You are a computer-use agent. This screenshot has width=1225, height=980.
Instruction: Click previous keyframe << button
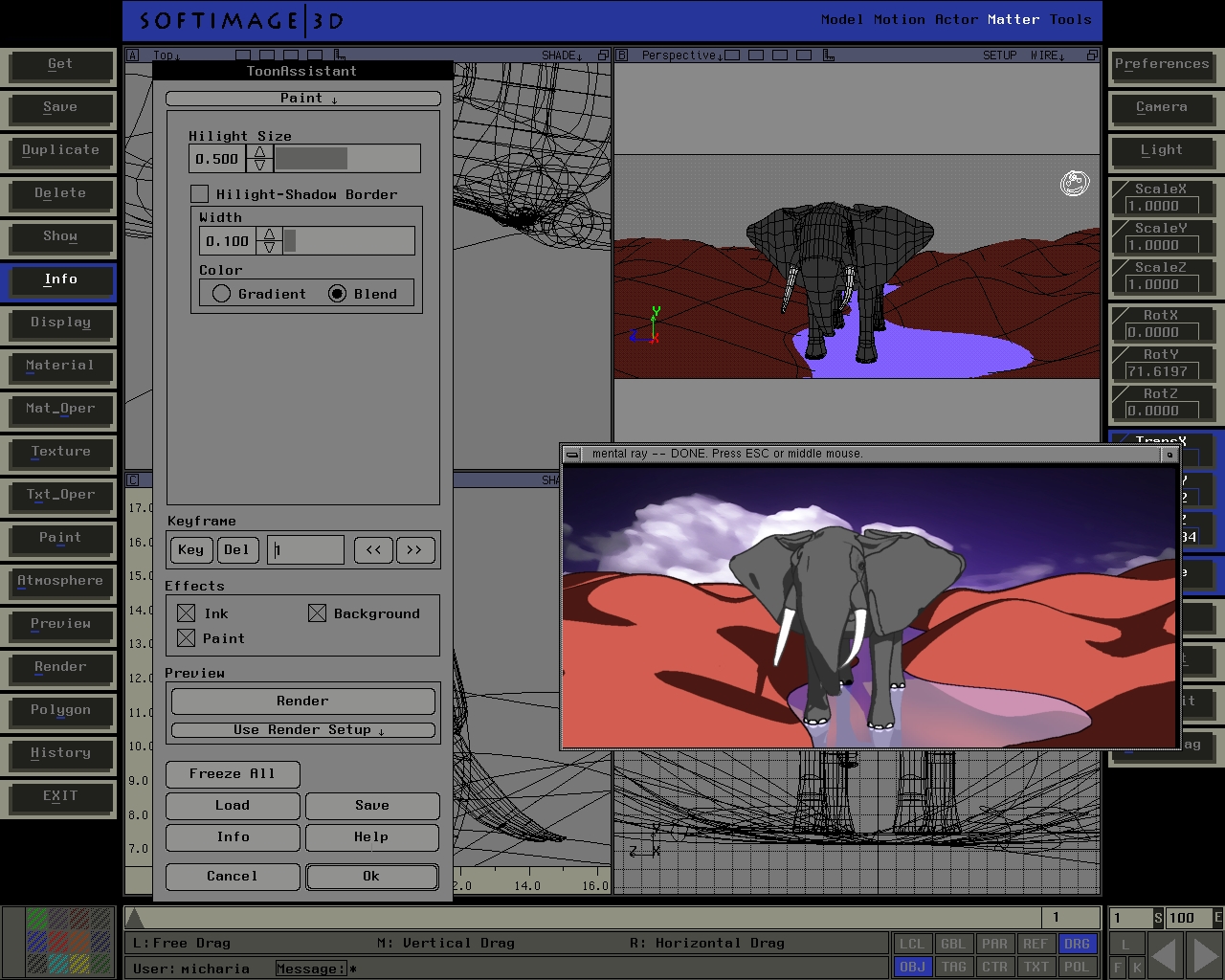[x=373, y=550]
